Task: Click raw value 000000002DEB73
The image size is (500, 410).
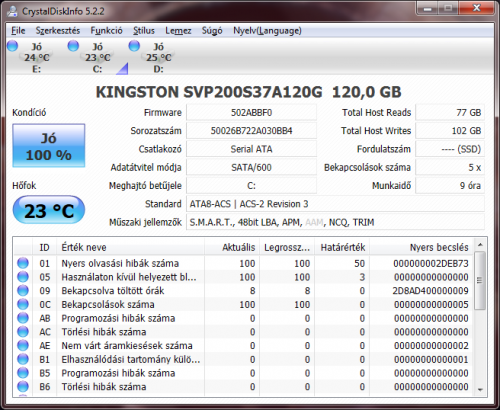Action: [x=431, y=263]
